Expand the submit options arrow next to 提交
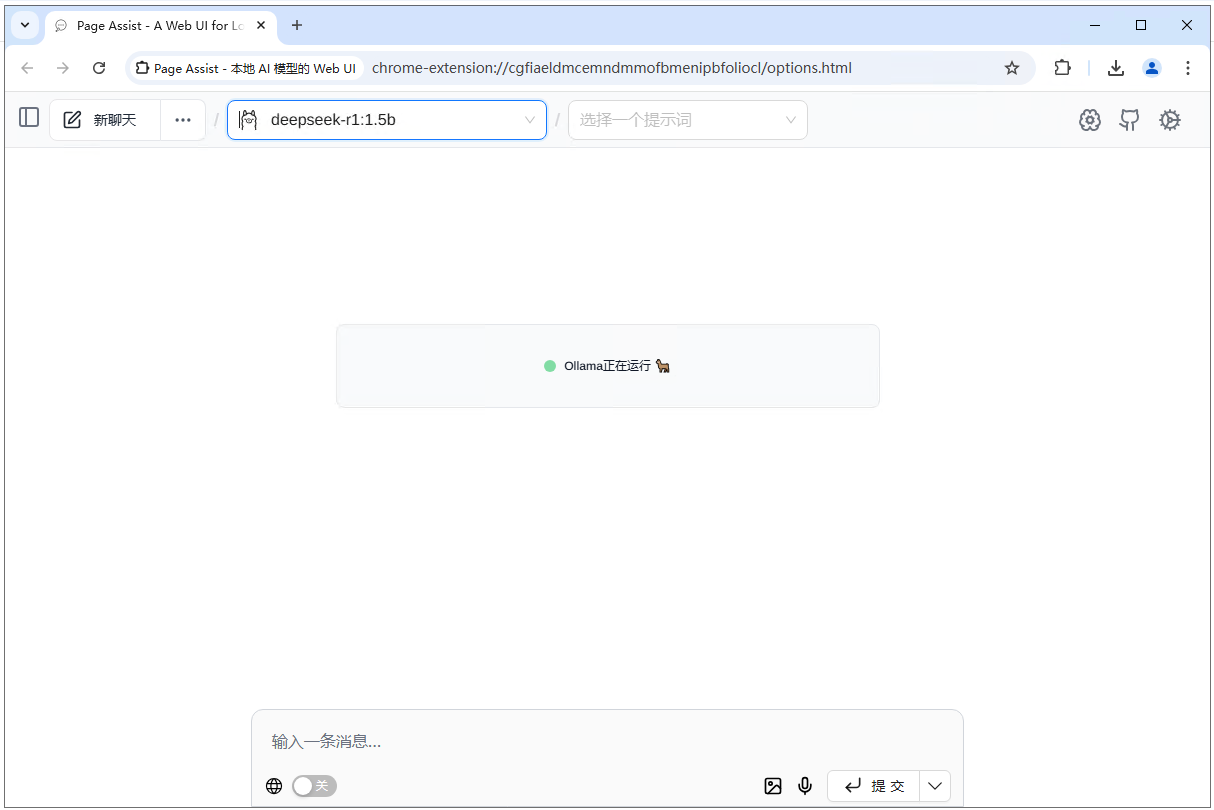This screenshot has height=810, width=1214. coord(935,786)
